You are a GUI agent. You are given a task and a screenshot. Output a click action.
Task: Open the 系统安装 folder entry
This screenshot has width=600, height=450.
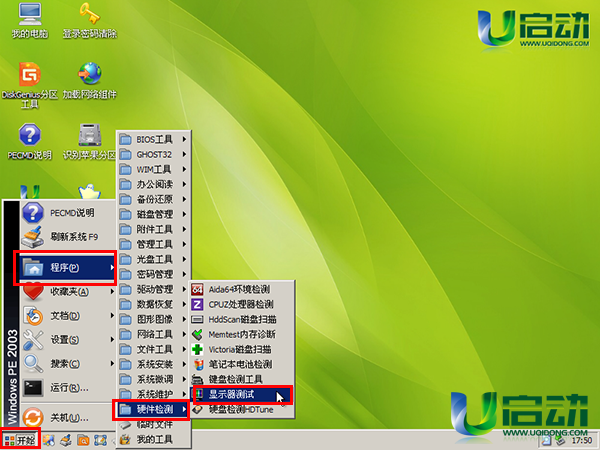click(x=153, y=364)
